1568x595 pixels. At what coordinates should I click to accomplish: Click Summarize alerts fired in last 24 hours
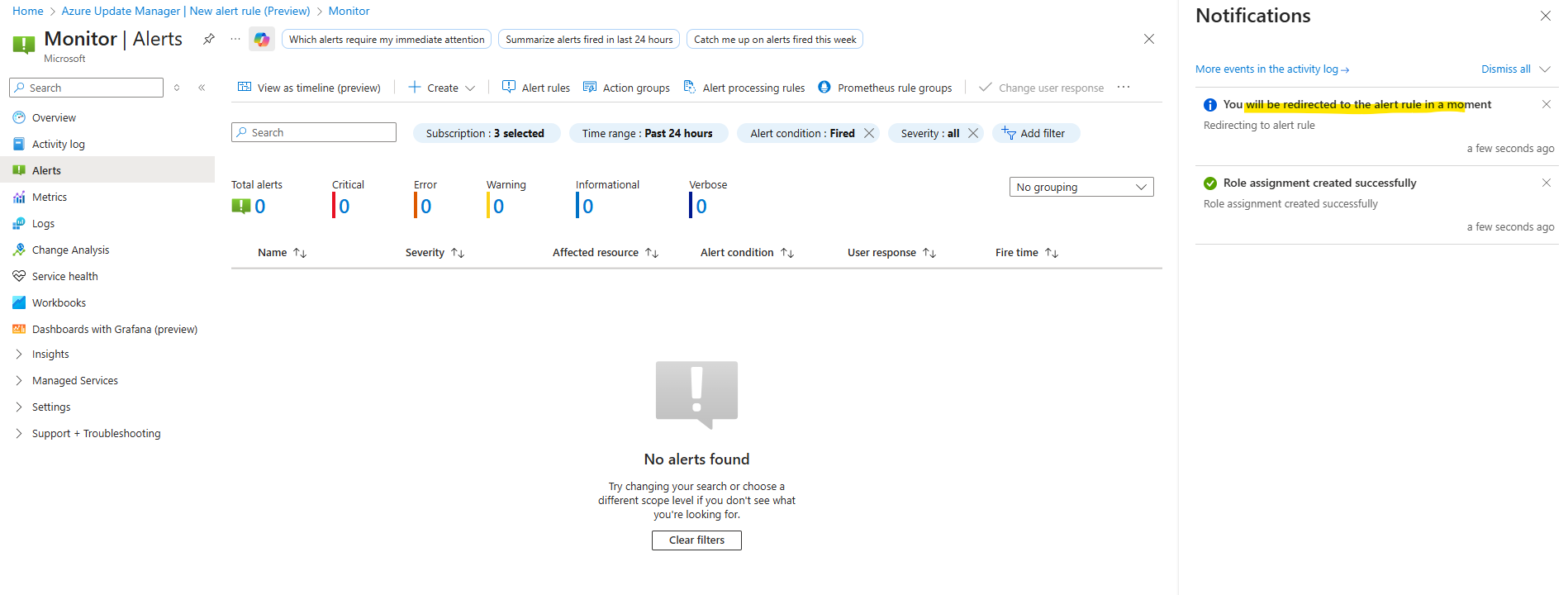tap(589, 39)
